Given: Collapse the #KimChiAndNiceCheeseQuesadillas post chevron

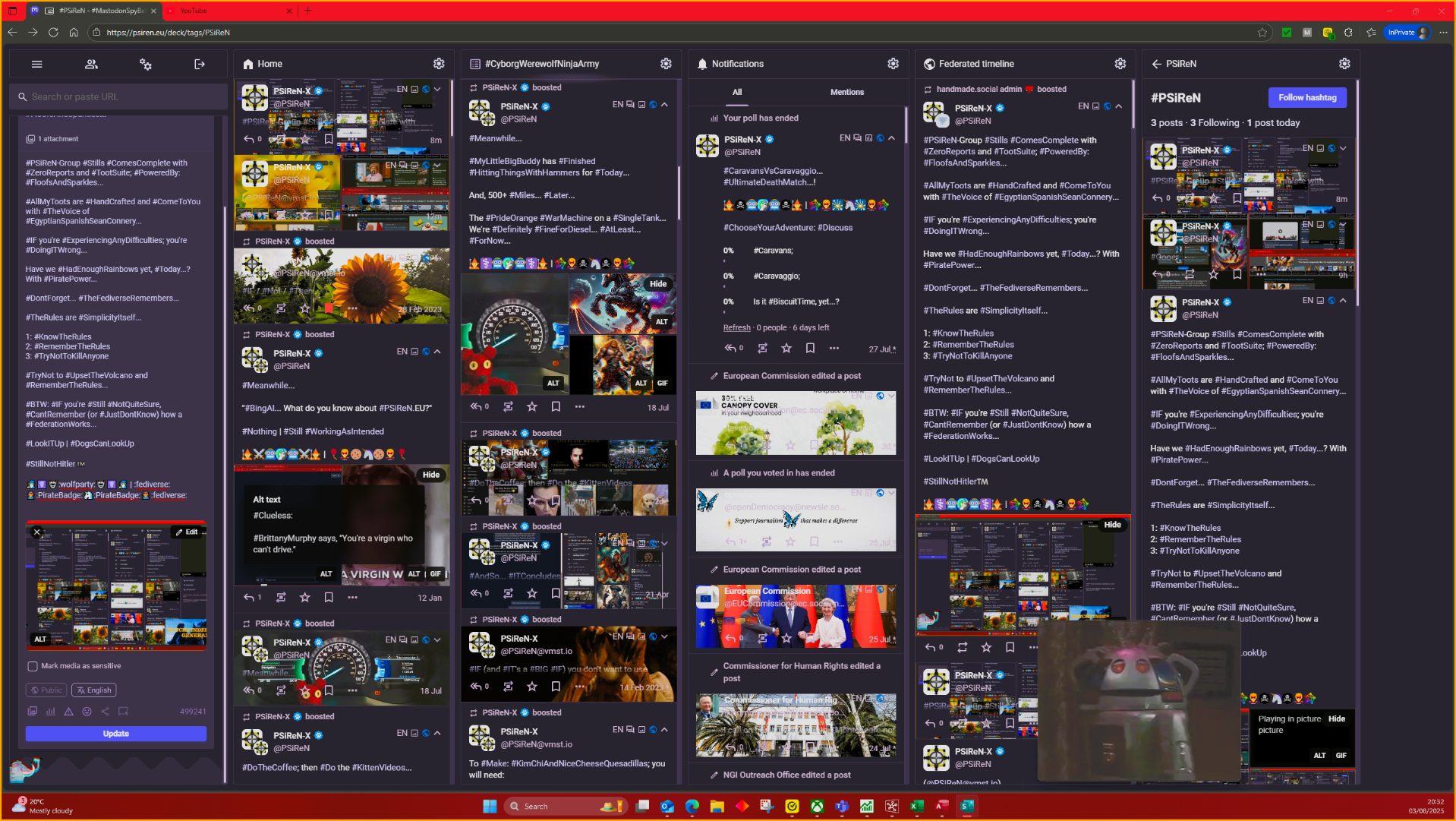Looking at the screenshot, I should pyautogui.click(x=664, y=730).
